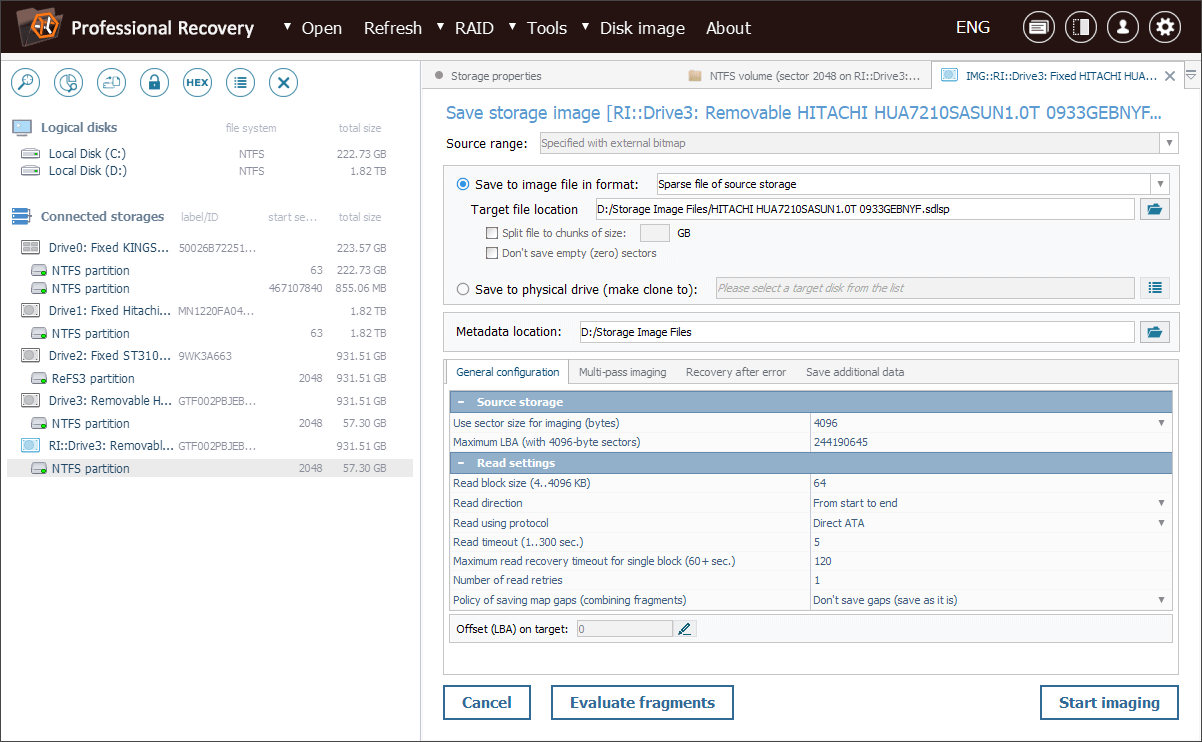Click the chunk size GB field
The width and height of the screenshot is (1202, 742).
[x=655, y=233]
